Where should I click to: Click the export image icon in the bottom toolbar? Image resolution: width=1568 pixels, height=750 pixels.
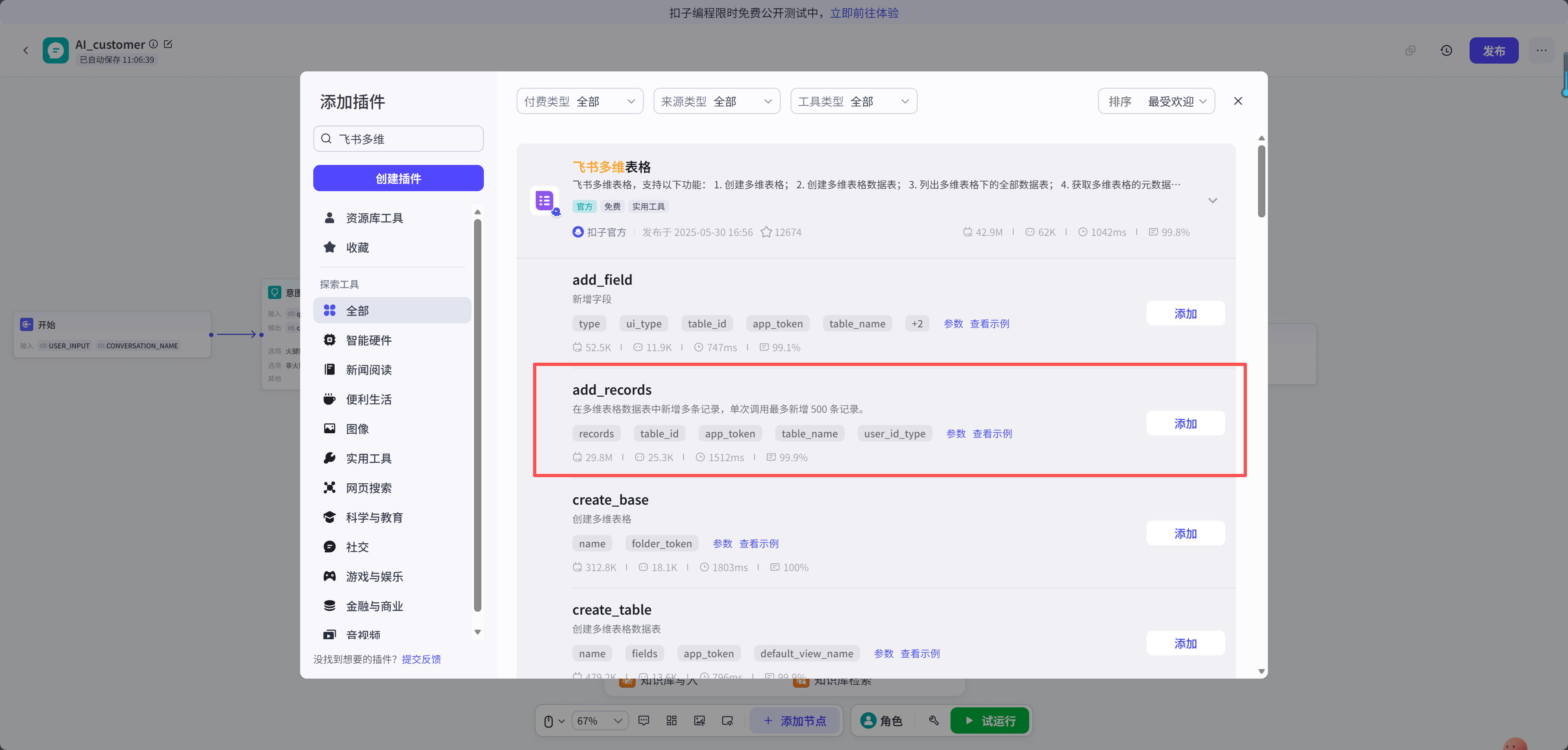point(700,720)
